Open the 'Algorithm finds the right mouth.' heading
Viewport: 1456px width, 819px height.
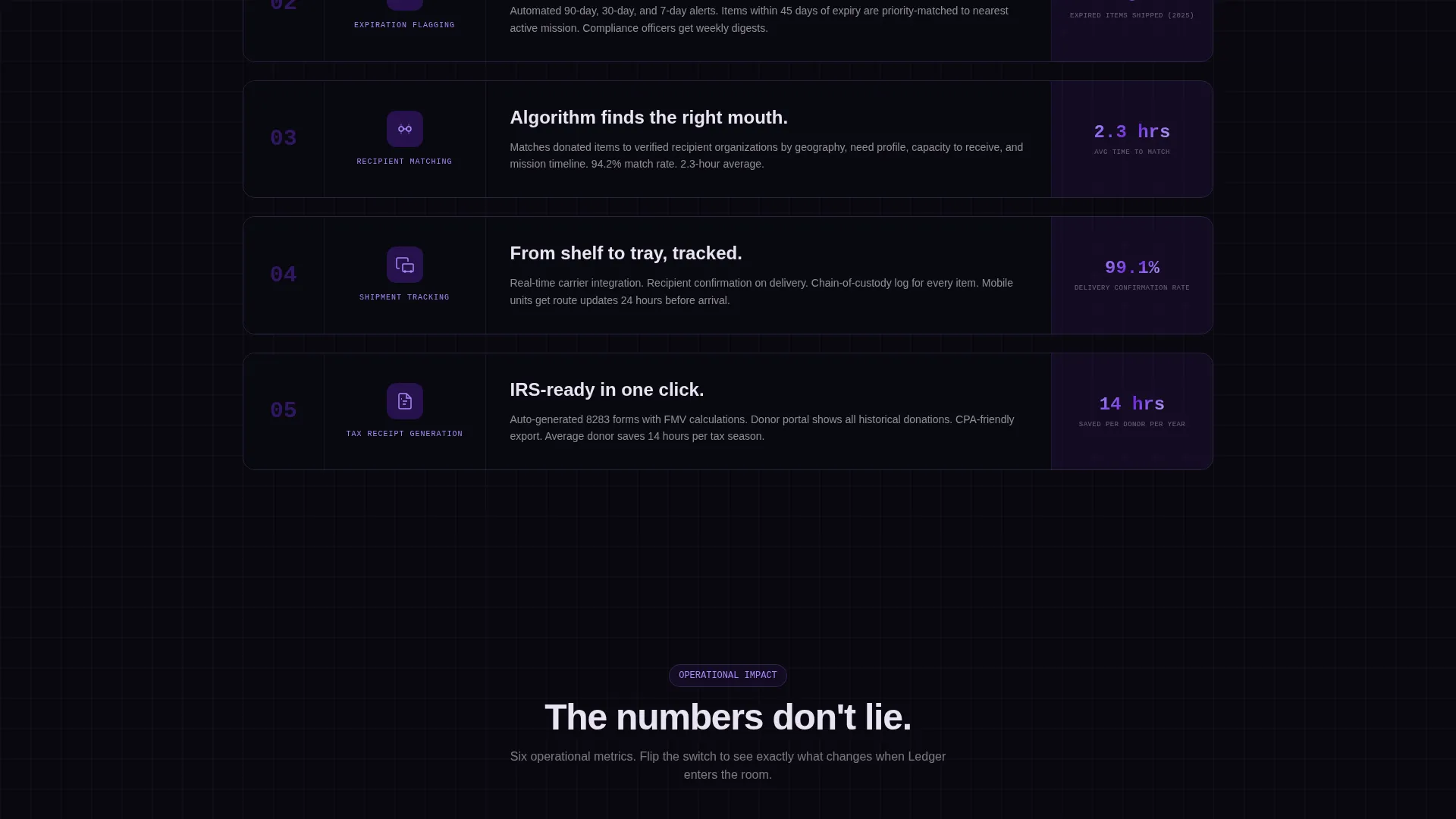(648, 118)
